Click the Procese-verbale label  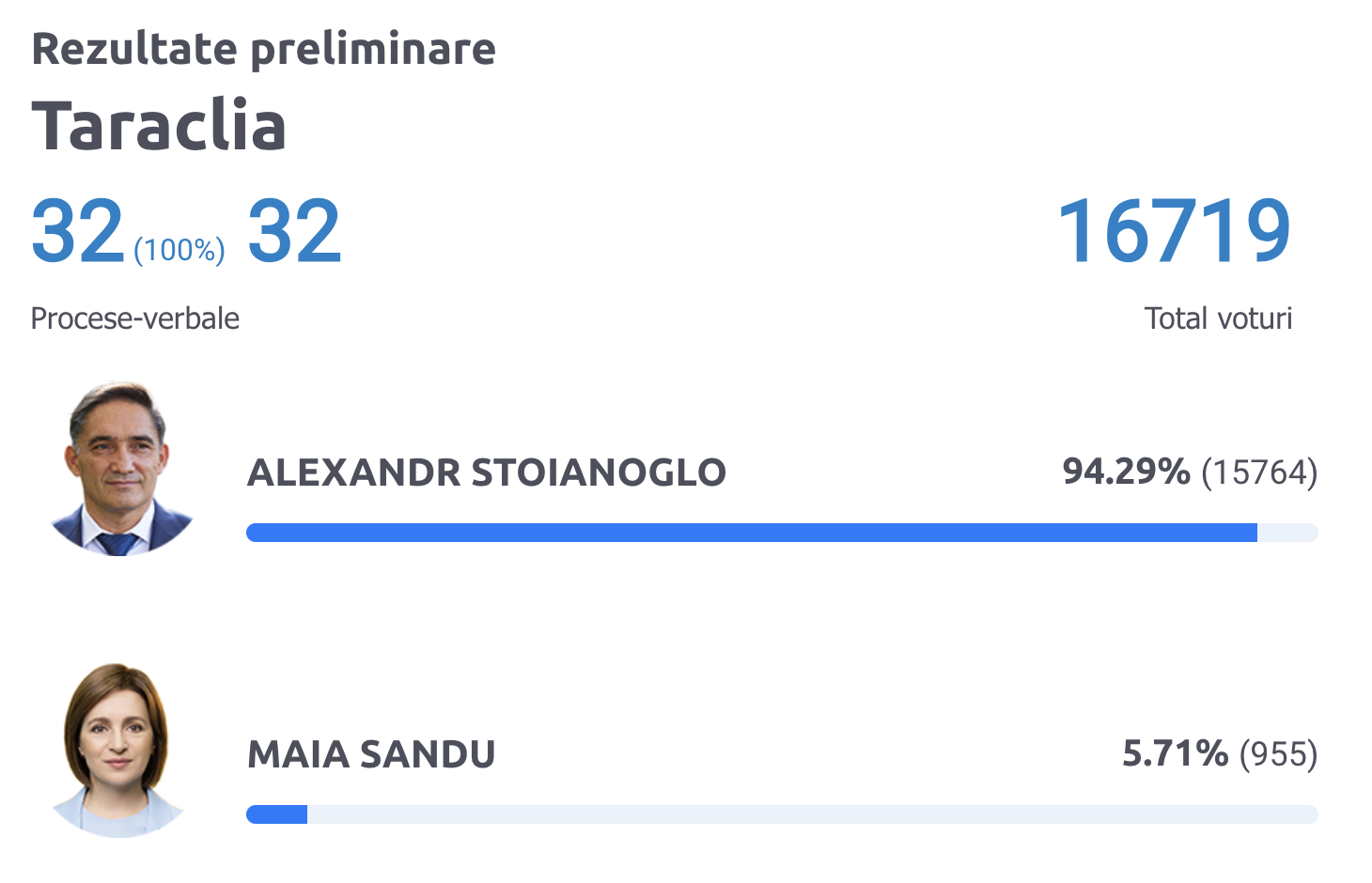pyautogui.click(x=135, y=318)
